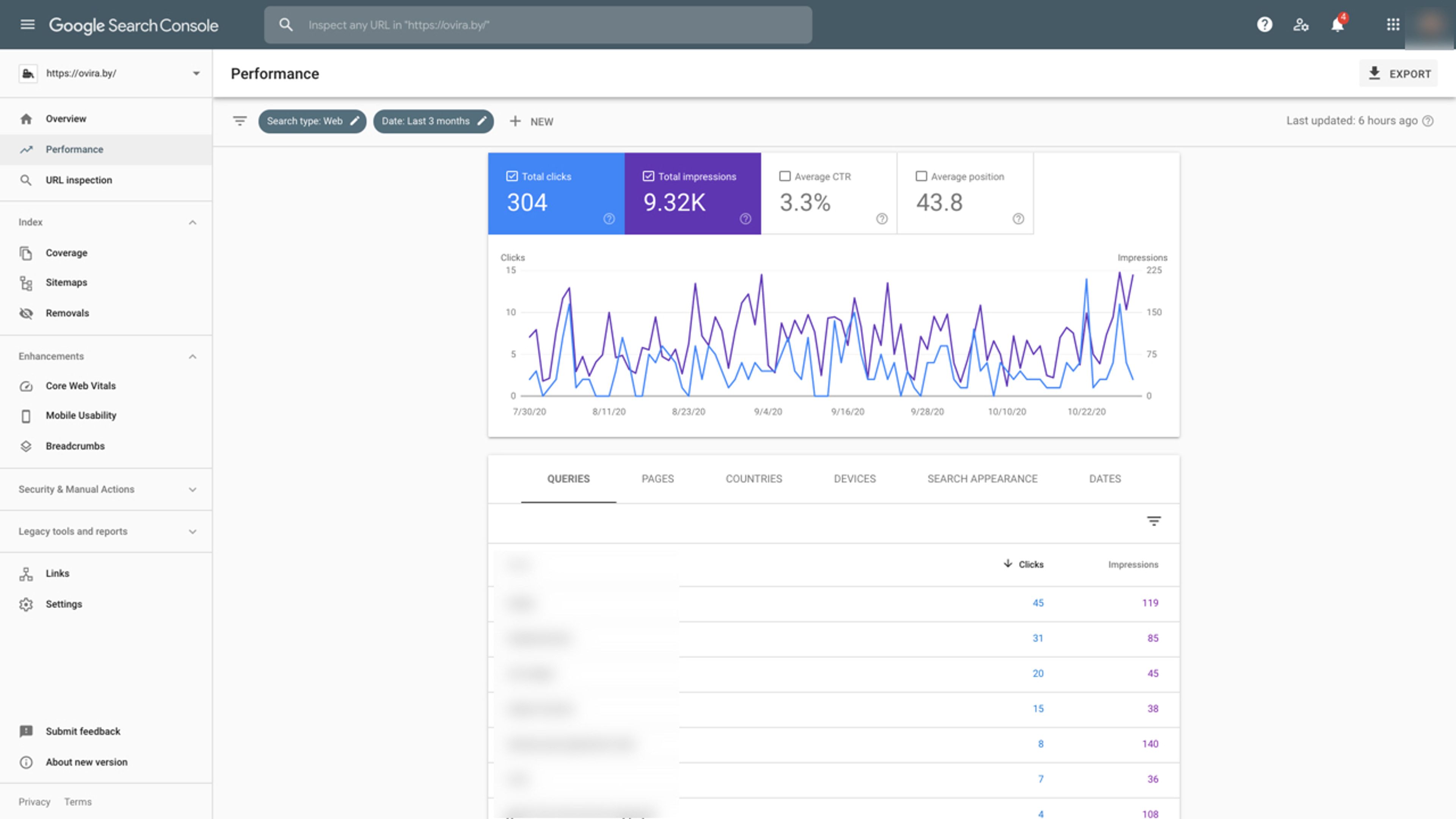Open Core Web Vitals report

coord(80,386)
